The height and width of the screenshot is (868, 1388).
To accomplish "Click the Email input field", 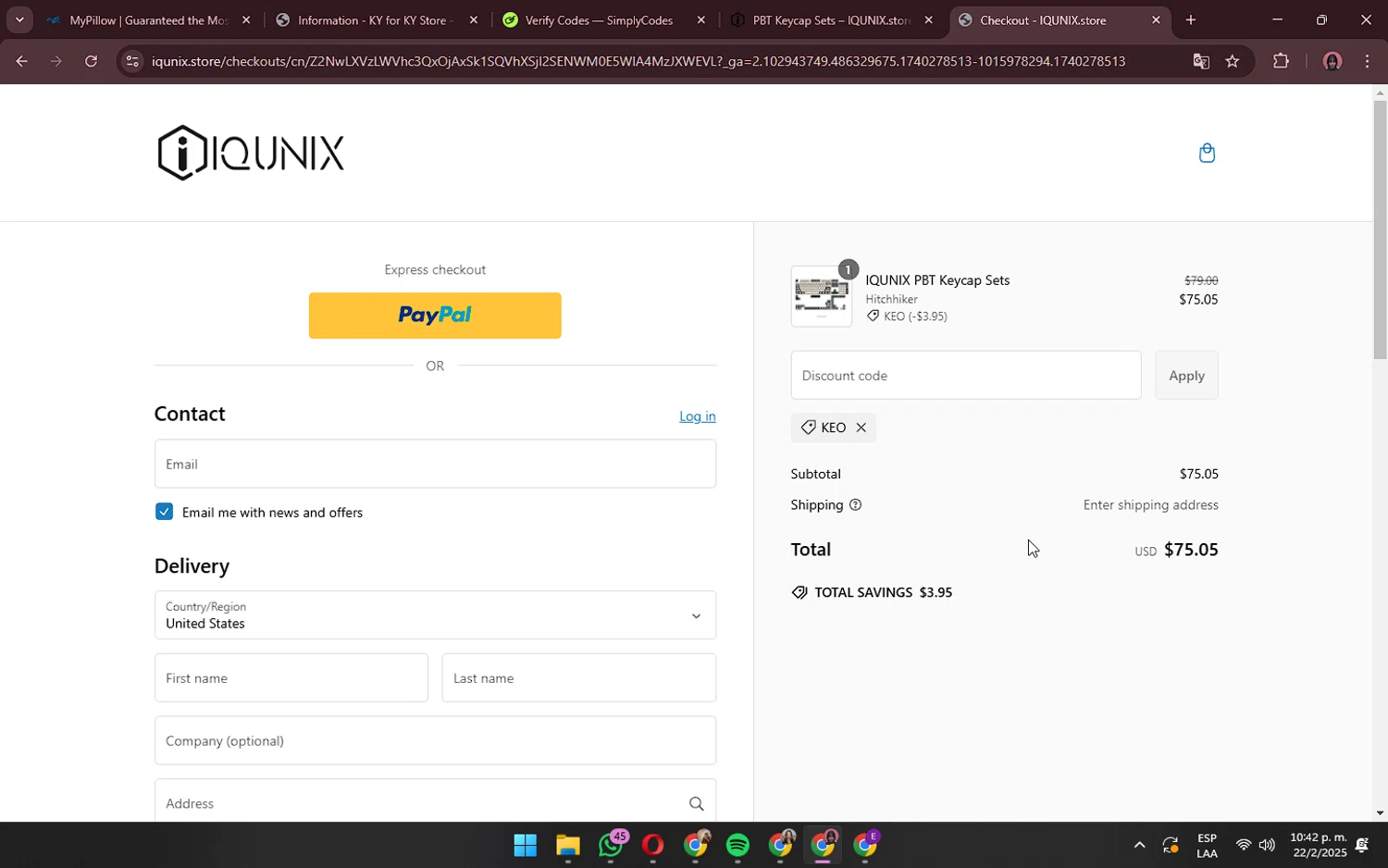I will pos(435,464).
